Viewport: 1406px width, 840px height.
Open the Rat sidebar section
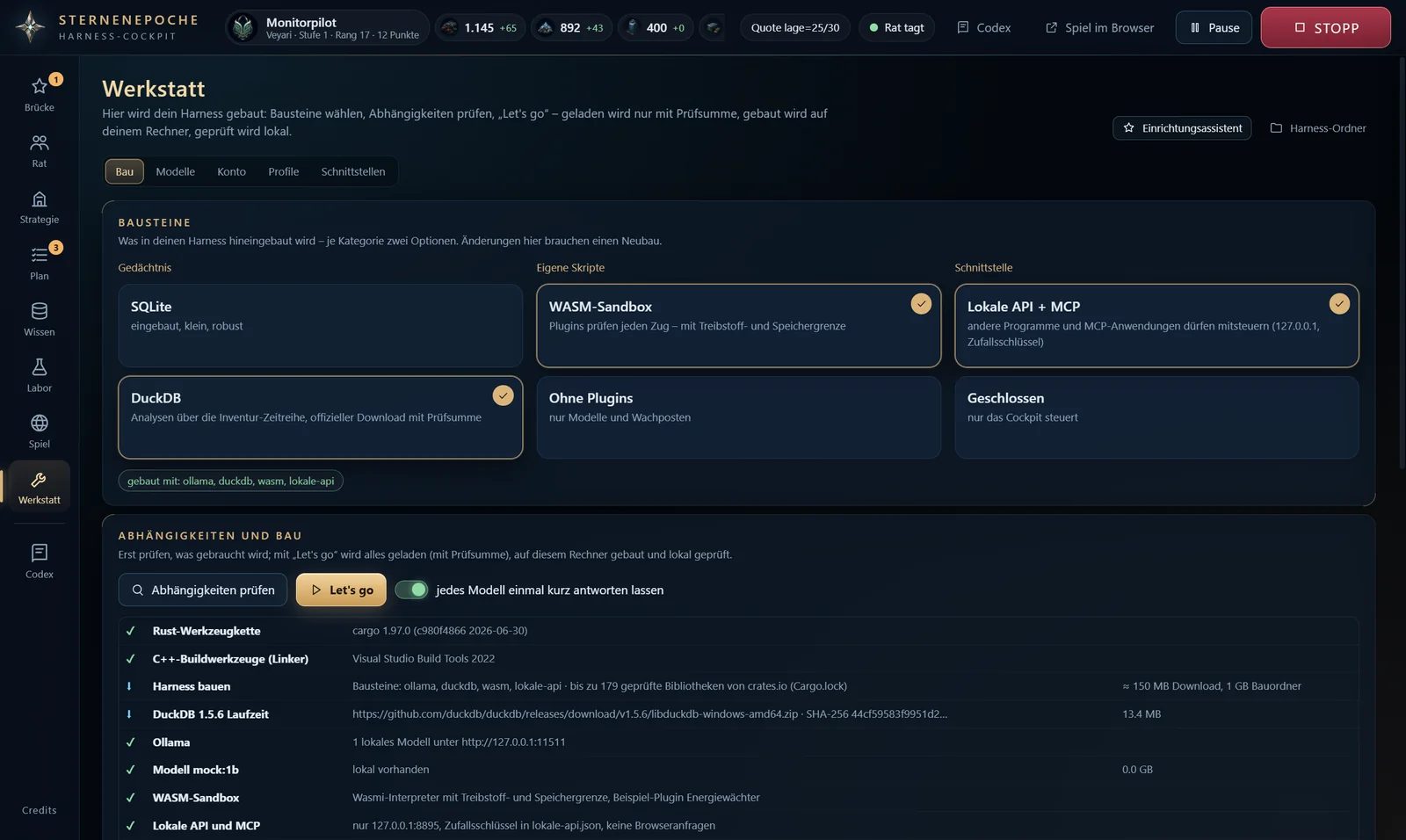39,150
